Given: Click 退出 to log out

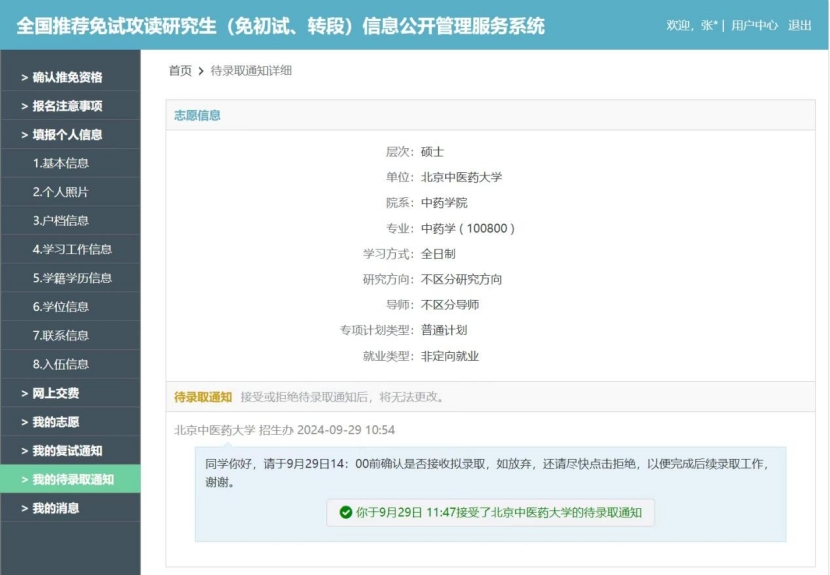Looking at the screenshot, I should click(799, 25).
